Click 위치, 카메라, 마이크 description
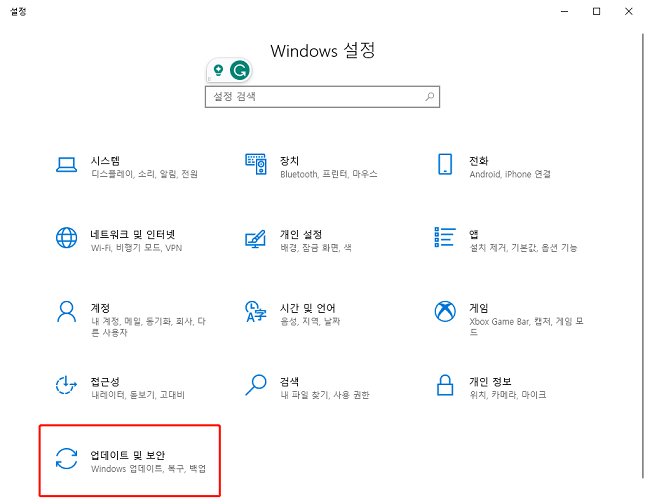 (x=508, y=395)
